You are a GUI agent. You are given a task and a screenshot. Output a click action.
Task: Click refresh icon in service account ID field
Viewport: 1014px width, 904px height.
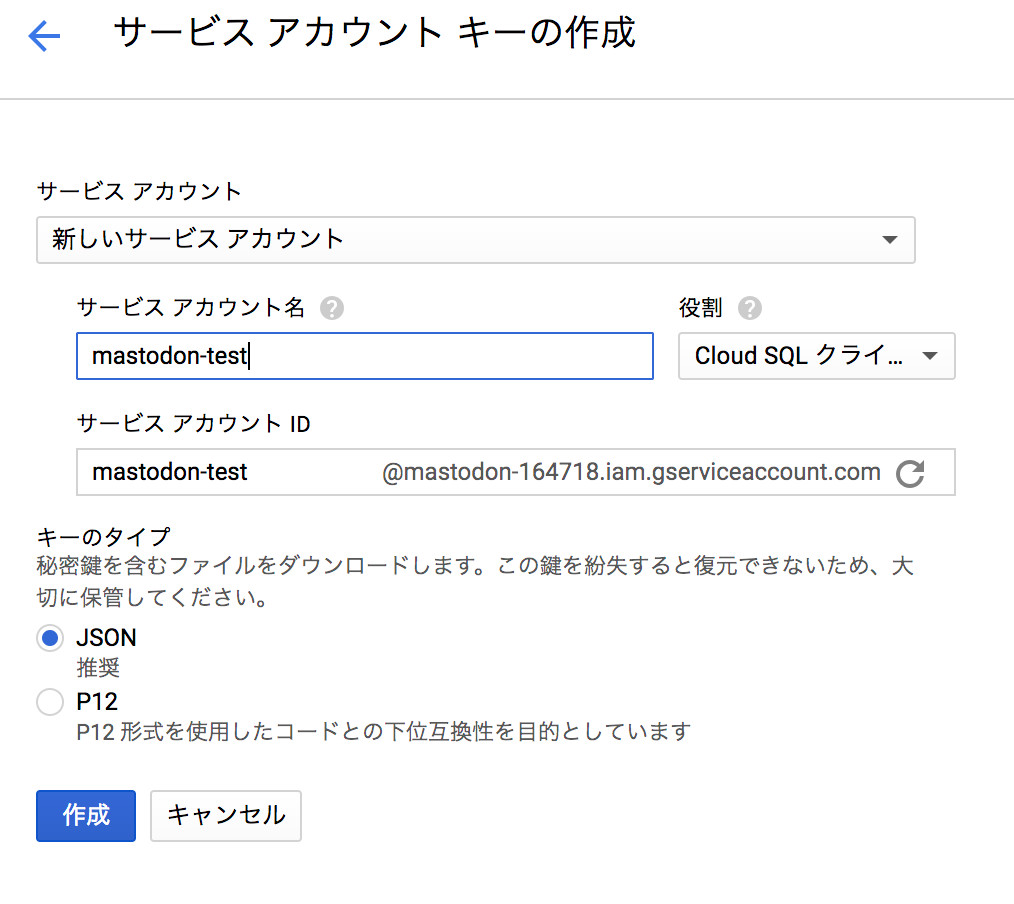[x=910, y=473]
